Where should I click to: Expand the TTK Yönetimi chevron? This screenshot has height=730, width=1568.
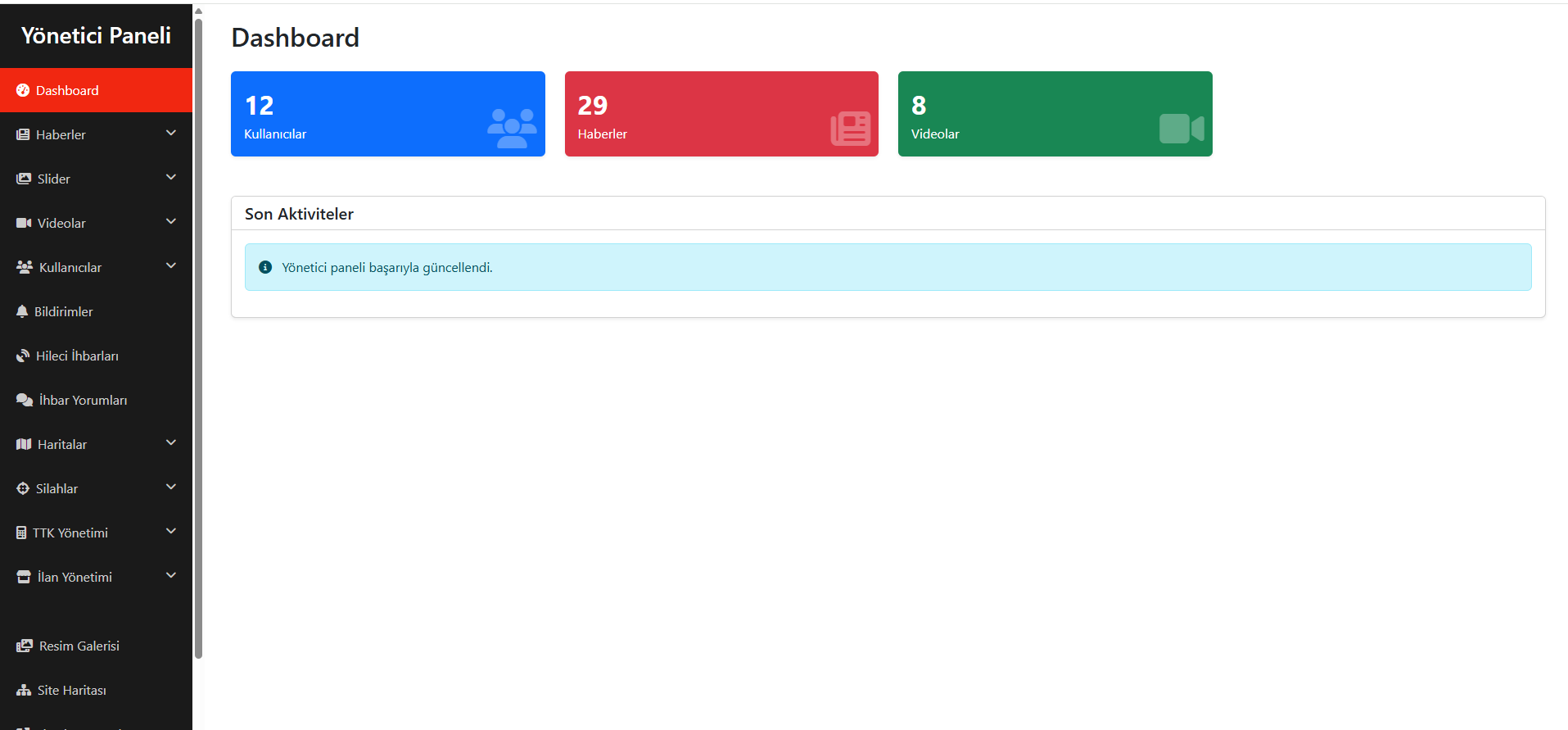(x=171, y=531)
